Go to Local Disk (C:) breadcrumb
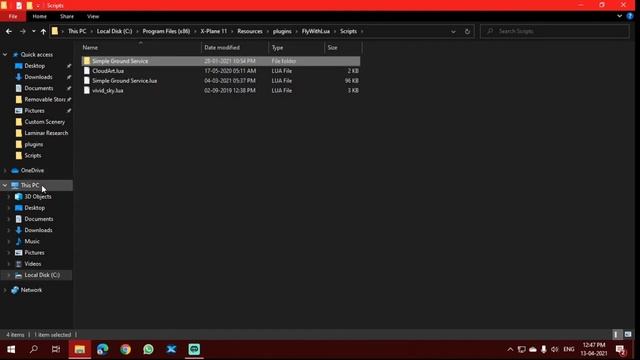The width and height of the screenshot is (640, 360). (x=114, y=31)
